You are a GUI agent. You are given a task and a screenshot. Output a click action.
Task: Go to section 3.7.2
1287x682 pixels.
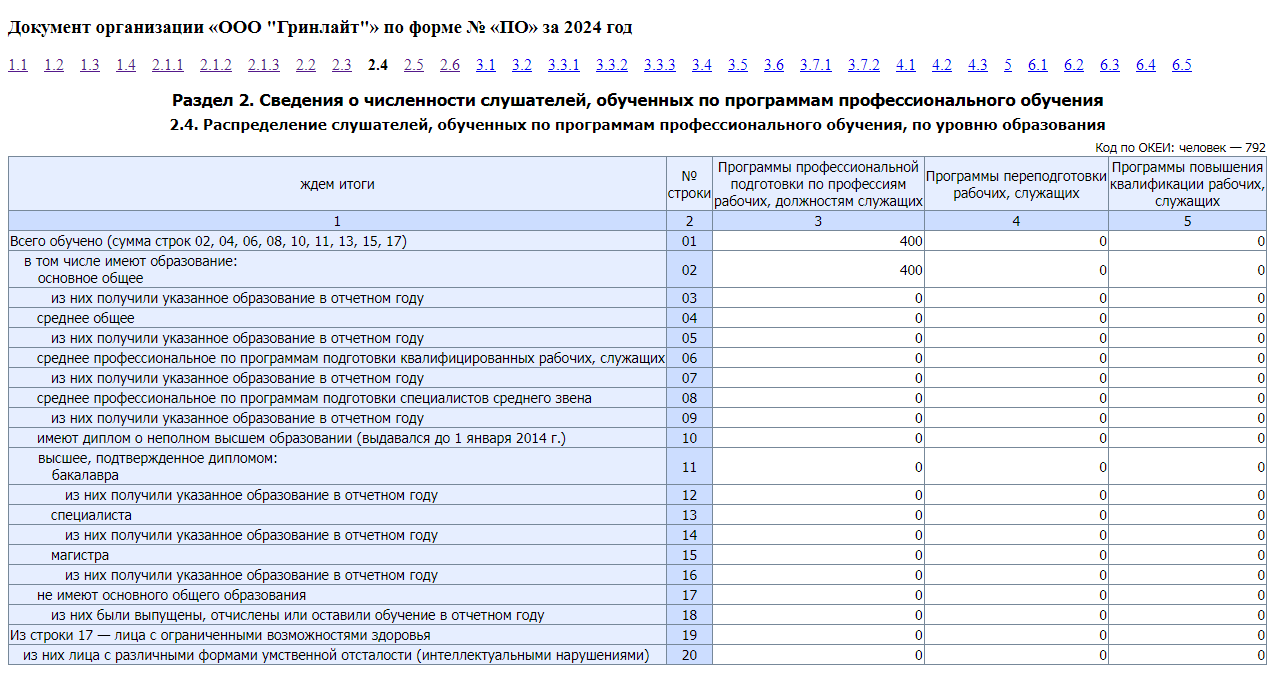coord(864,65)
